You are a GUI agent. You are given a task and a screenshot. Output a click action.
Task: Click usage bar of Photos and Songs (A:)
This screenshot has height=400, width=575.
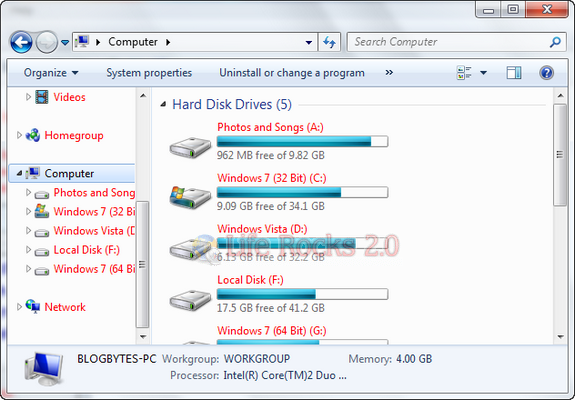click(302, 141)
